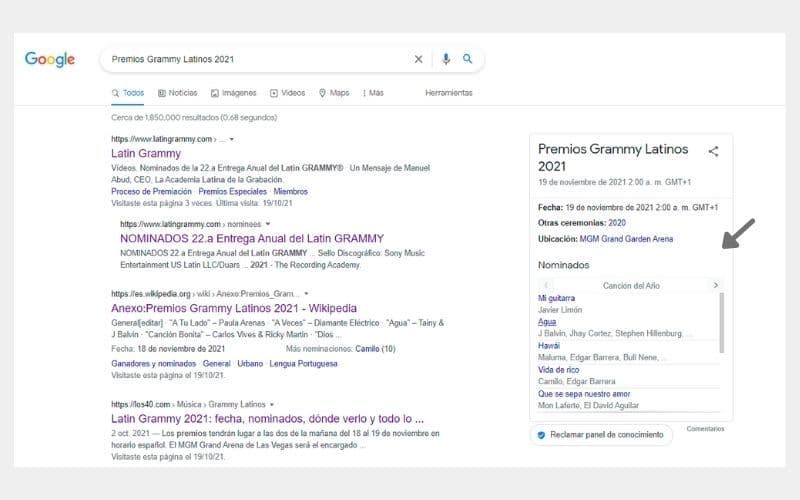Screen dimensions: 800x500
Task: Open the Urbano sitelink
Action: click(x=250, y=364)
